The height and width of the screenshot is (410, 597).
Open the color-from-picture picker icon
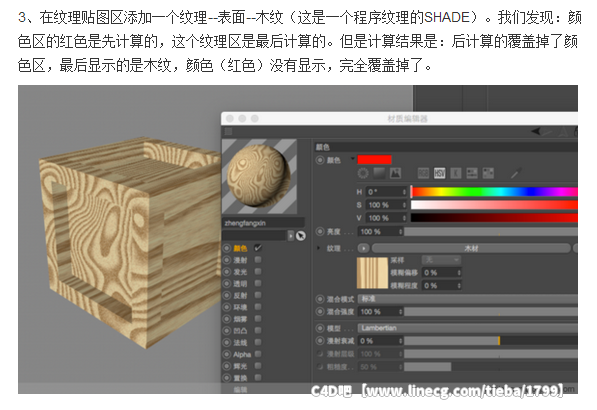(x=396, y=174)
